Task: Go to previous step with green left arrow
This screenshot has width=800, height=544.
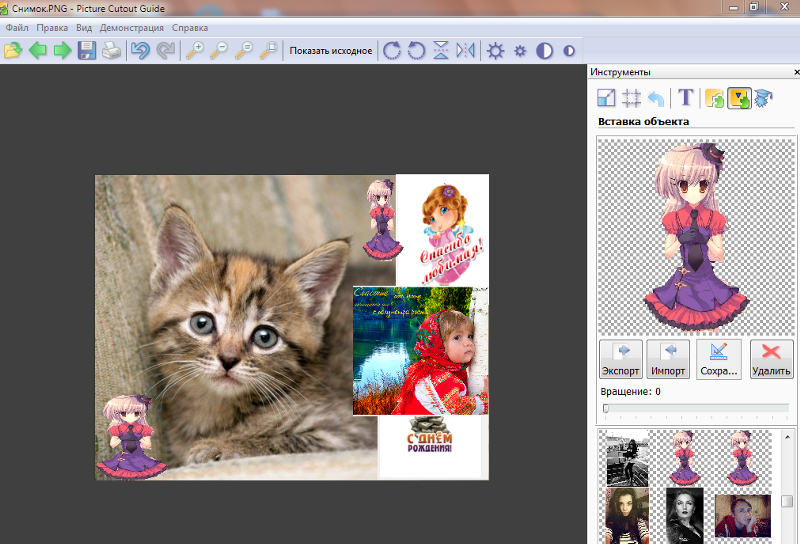Action: click(37, 51)
